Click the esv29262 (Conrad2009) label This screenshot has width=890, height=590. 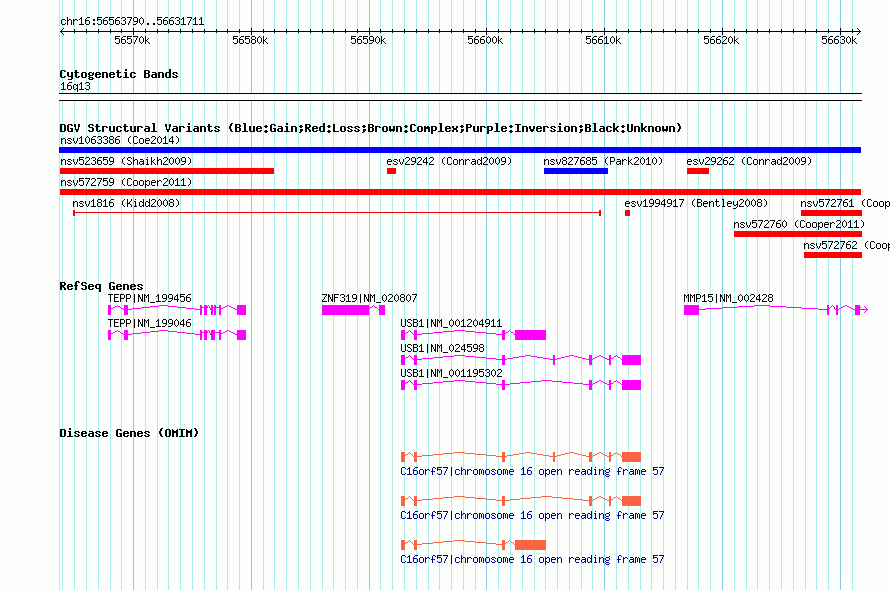tap(749, 161)
